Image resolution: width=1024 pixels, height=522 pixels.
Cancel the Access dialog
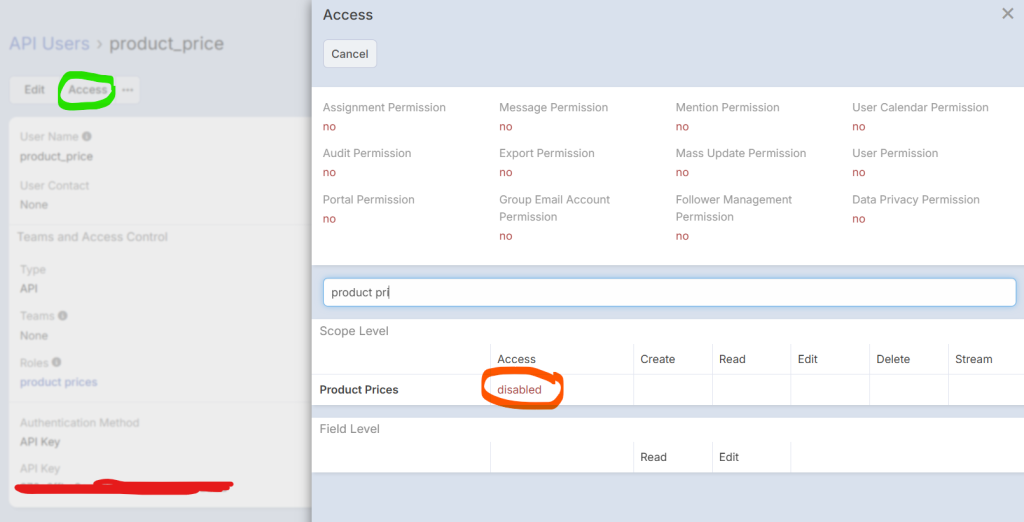pos(350,54)
